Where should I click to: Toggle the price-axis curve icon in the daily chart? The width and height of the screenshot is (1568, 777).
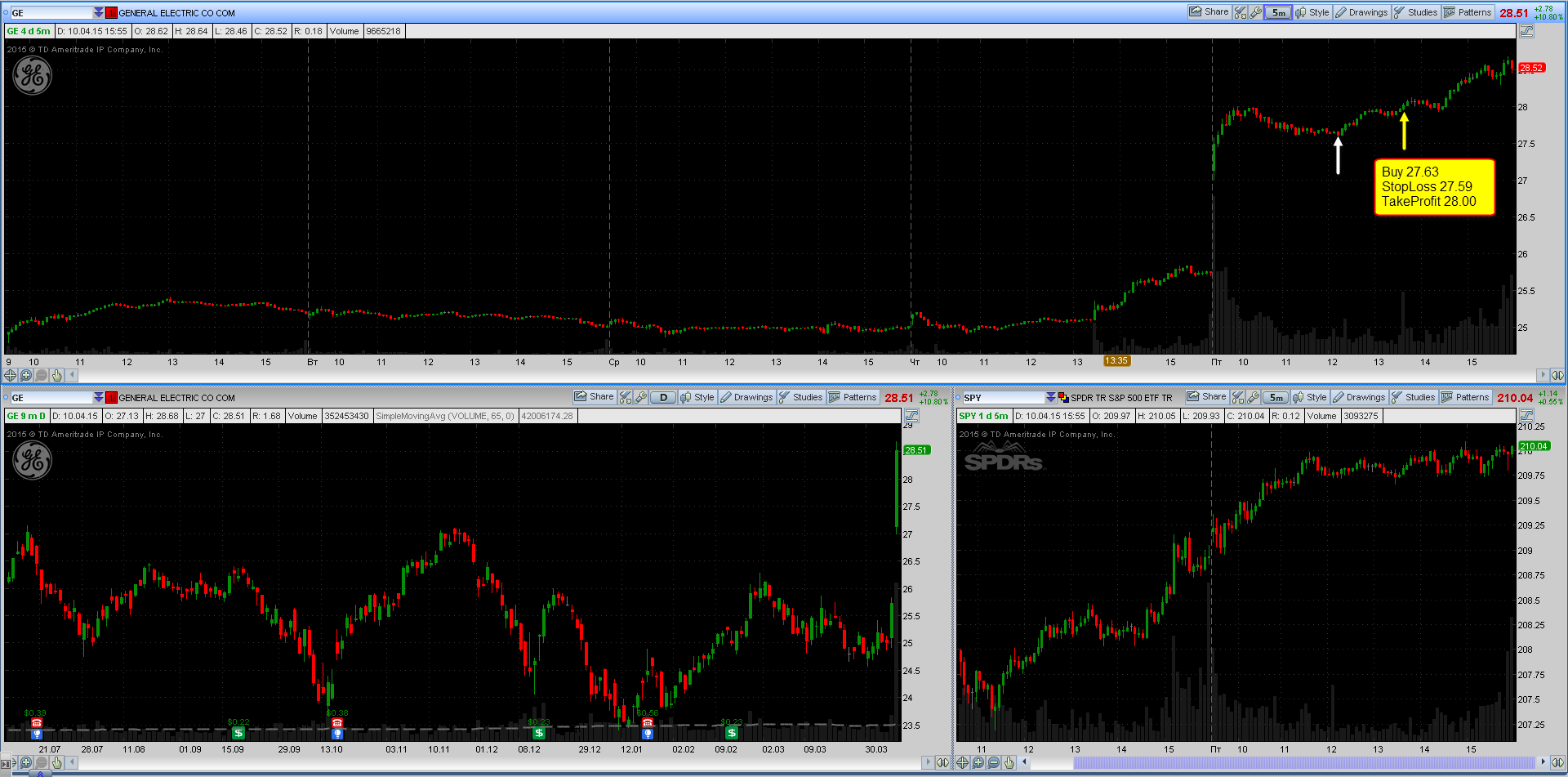911,416
